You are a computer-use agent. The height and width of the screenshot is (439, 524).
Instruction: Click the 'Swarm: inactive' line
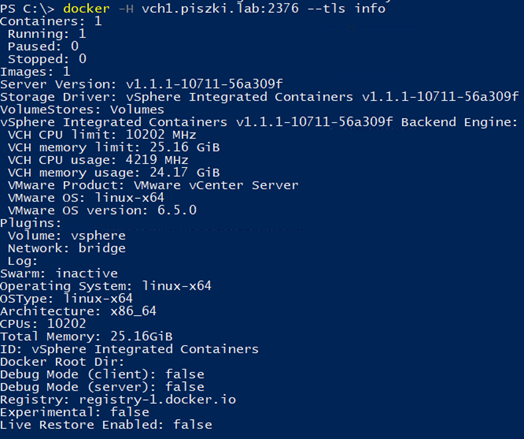[x=59, y=274]
